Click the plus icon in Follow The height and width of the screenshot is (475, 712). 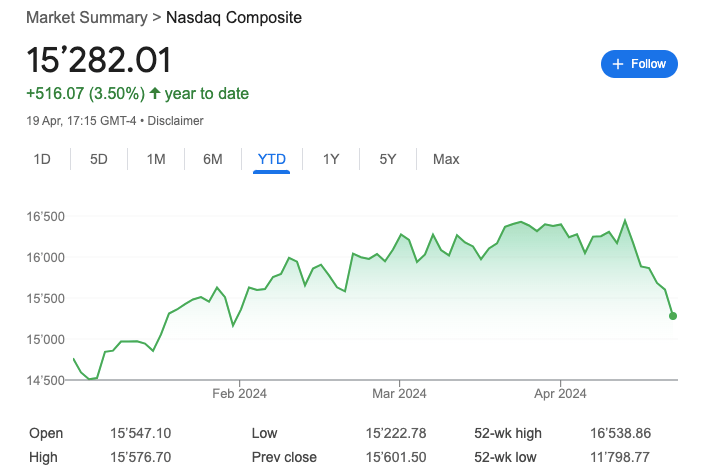tap(618, 64)
